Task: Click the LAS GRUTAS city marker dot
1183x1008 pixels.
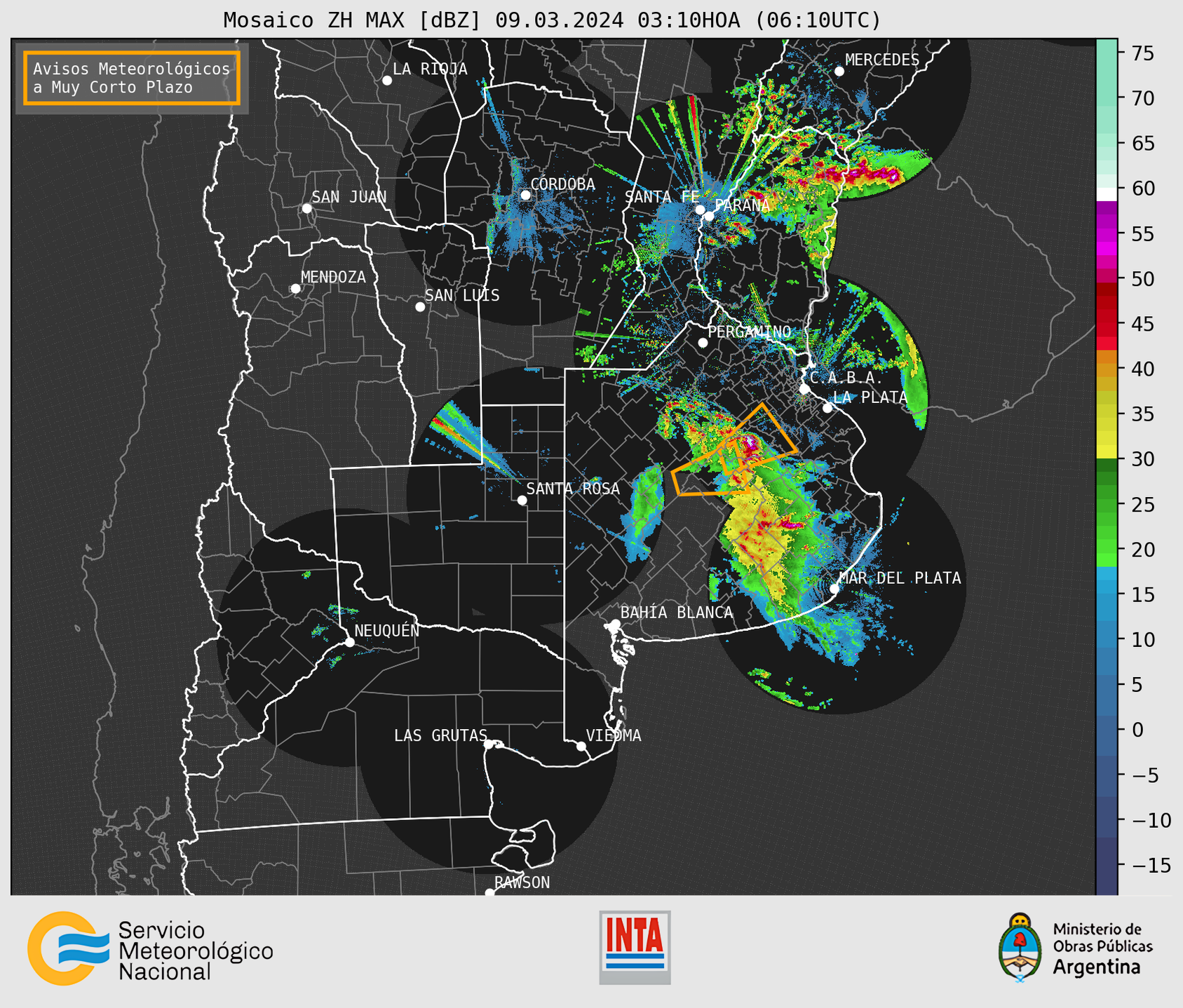Action: pyautogui.click(x=489, y=744)
